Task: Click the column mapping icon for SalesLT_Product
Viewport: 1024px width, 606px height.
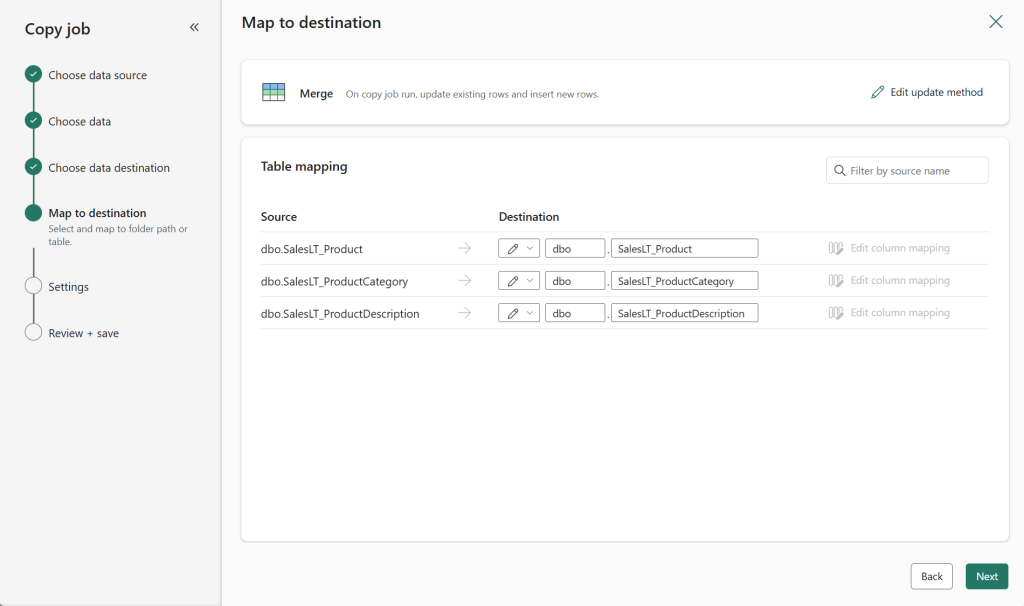Action: coord(836,248)
